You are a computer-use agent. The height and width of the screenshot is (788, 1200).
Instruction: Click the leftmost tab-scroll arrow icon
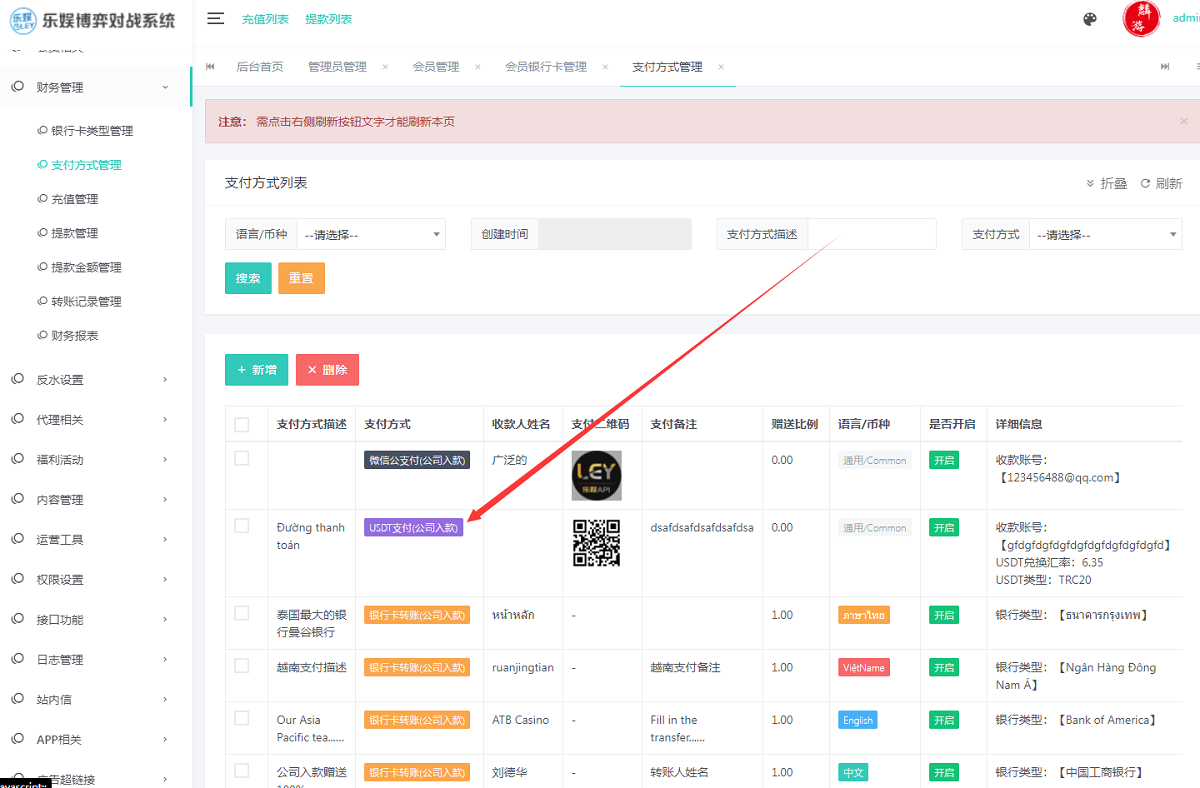point(209,66)
